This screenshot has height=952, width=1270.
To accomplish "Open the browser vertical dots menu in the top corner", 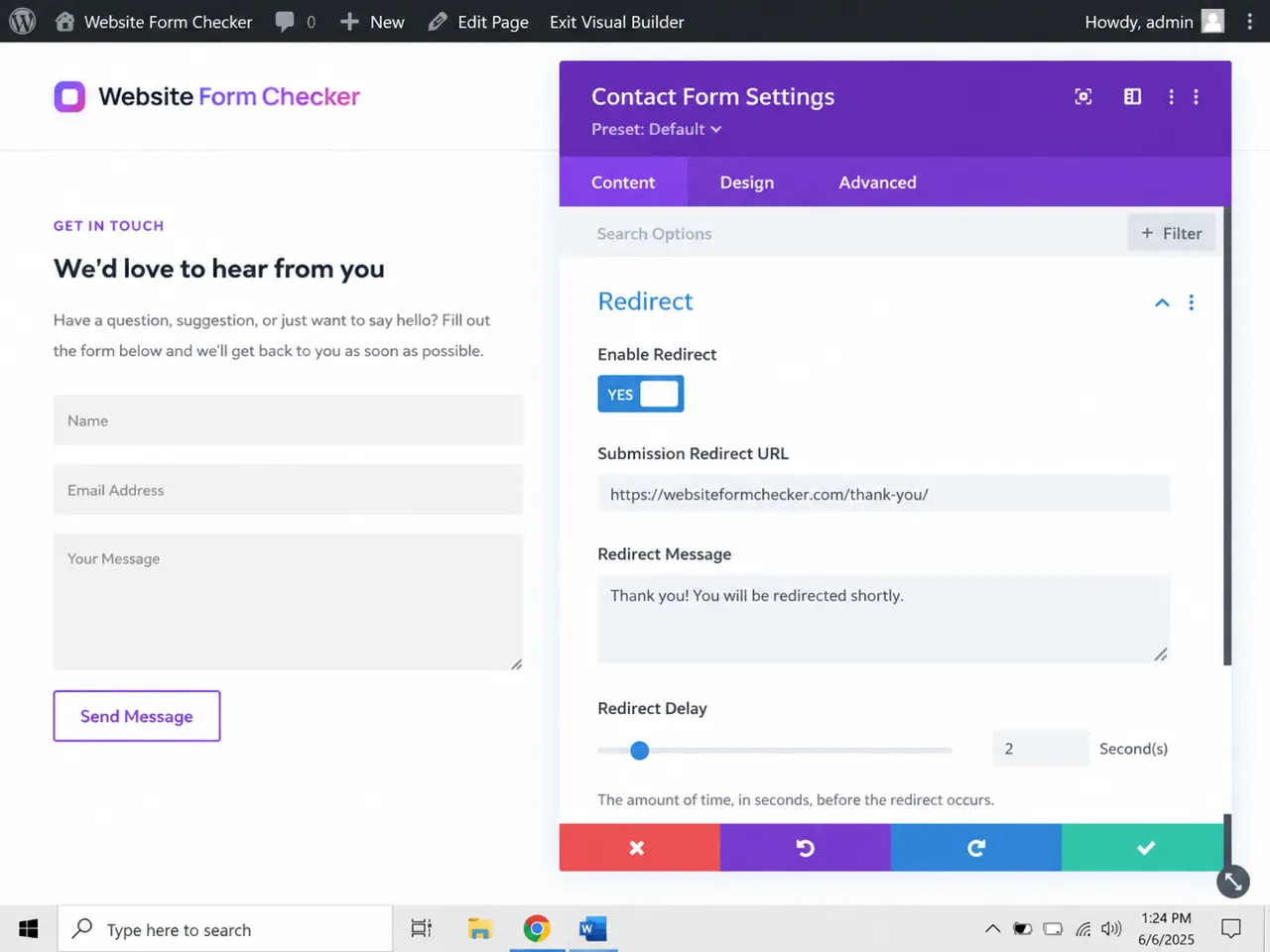I will pos(1249,21).
